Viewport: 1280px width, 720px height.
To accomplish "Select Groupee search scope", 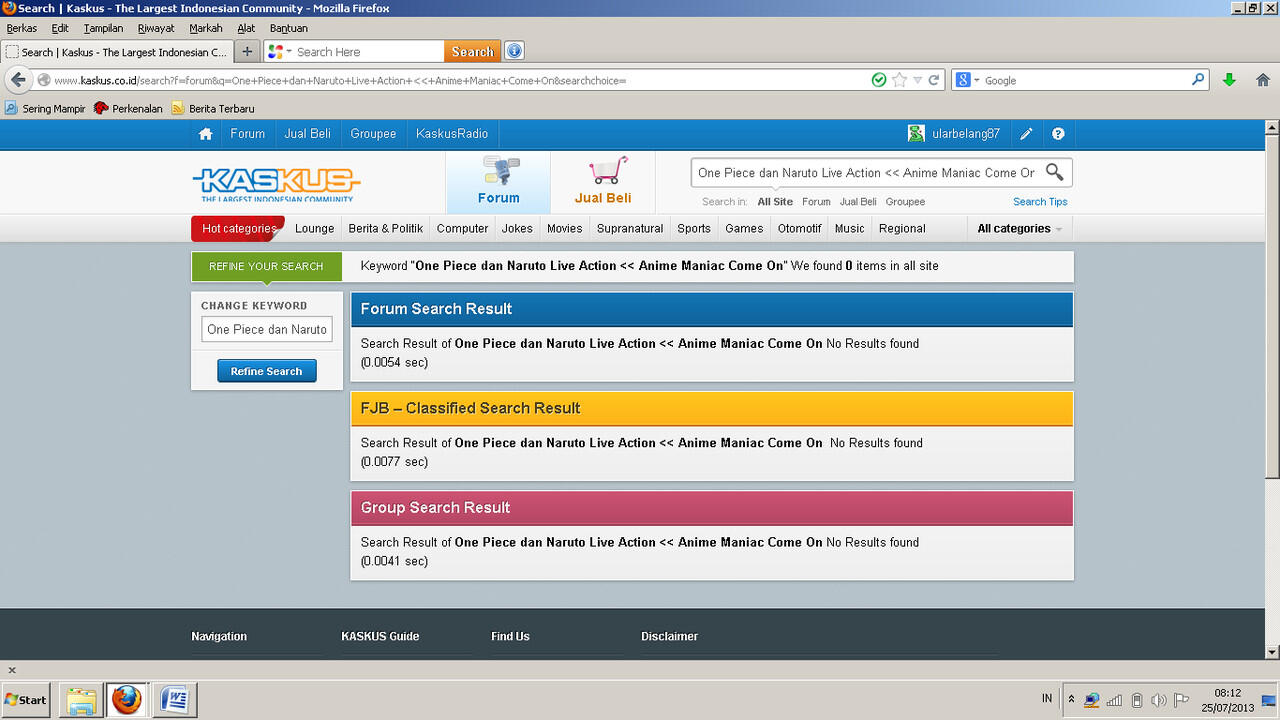I will coord(905,202).
